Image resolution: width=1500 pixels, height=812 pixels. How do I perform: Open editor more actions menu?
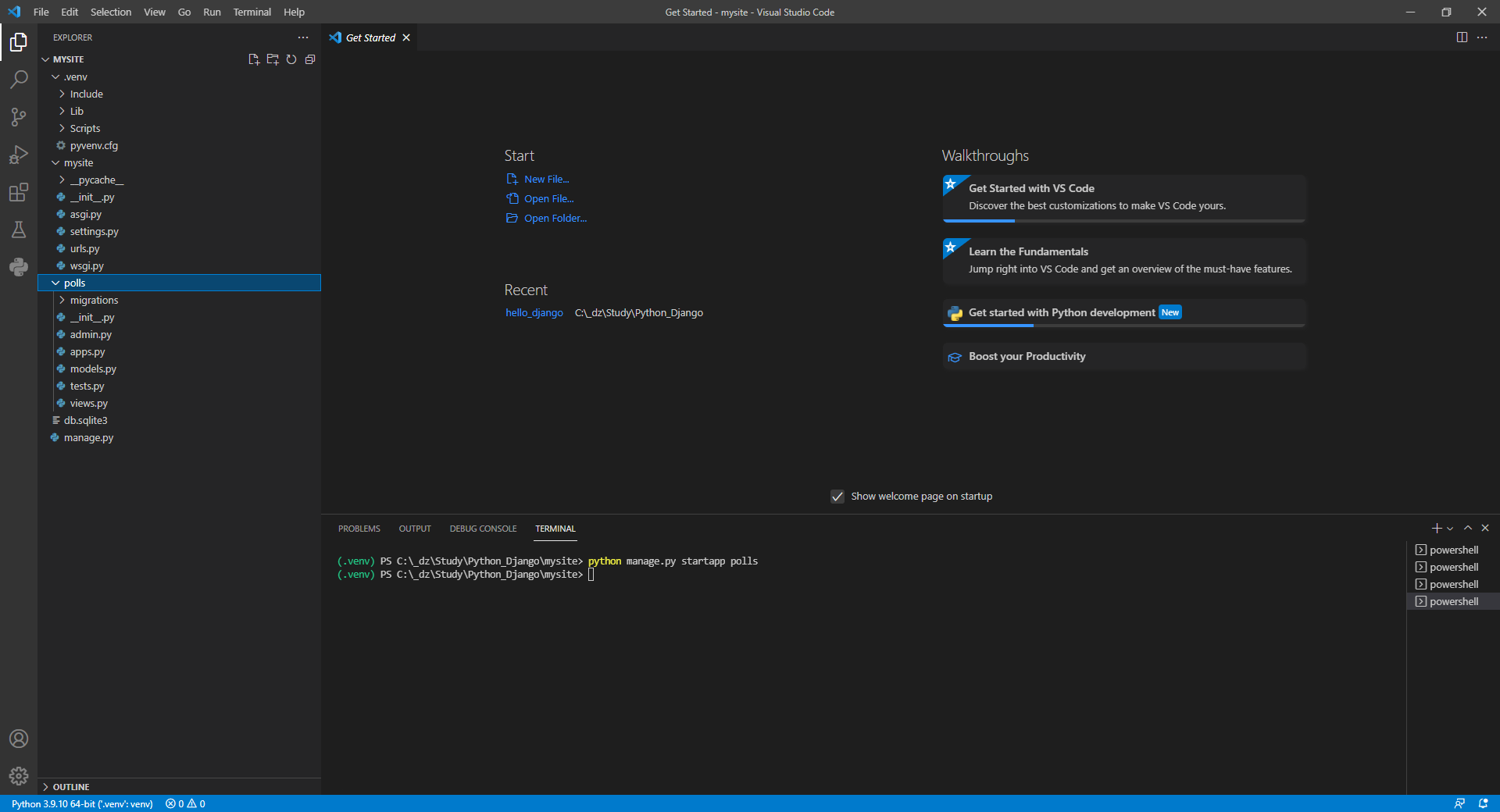[x=1482, y=37]
